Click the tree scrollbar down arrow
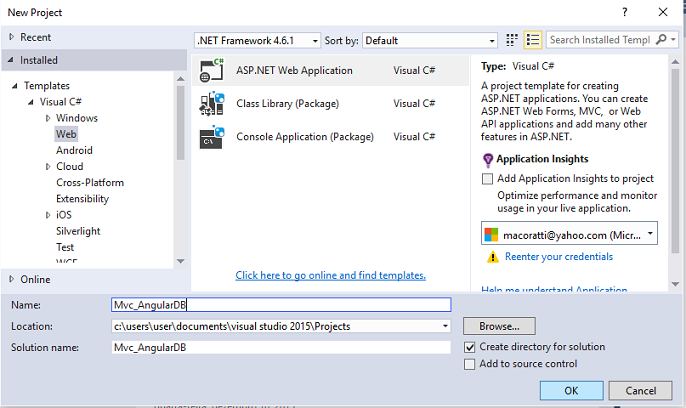 click(x=181, y=261)
